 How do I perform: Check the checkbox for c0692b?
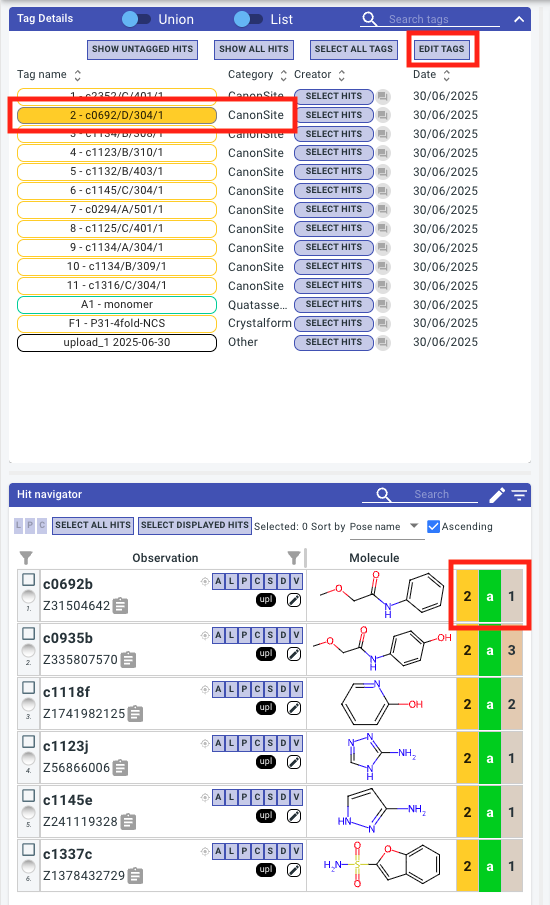(28, 579)
